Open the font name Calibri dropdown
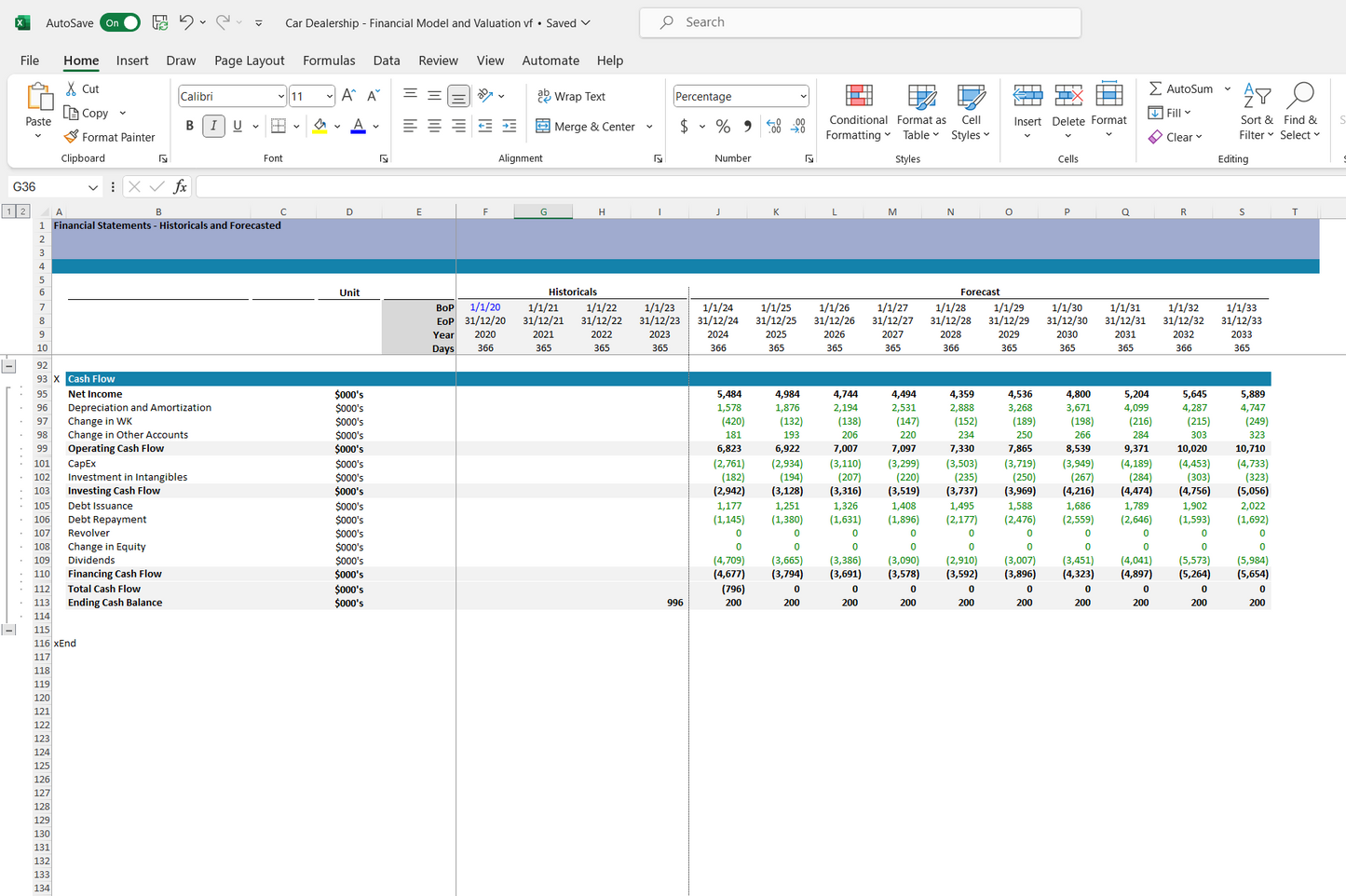Image resolution: width=1346 pixels, height=896 pixels. click(x=280, y=96)
